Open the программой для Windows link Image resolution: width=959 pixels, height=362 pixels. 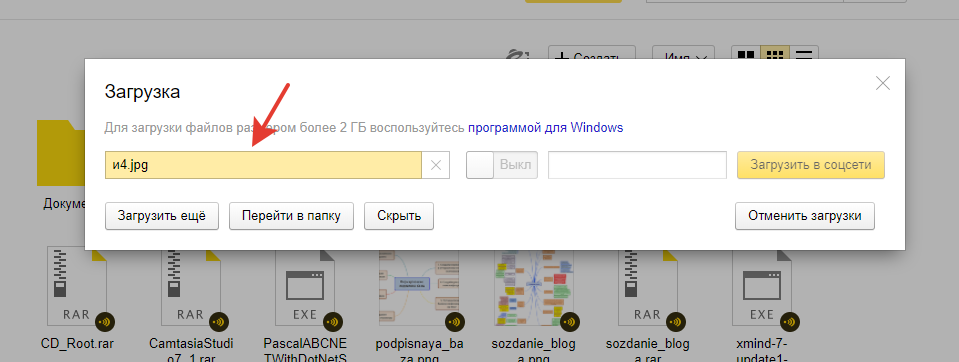546,128
